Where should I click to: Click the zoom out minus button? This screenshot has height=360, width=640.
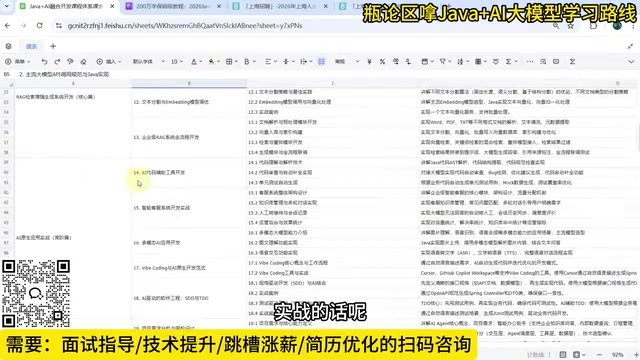[x=599, y=355]
